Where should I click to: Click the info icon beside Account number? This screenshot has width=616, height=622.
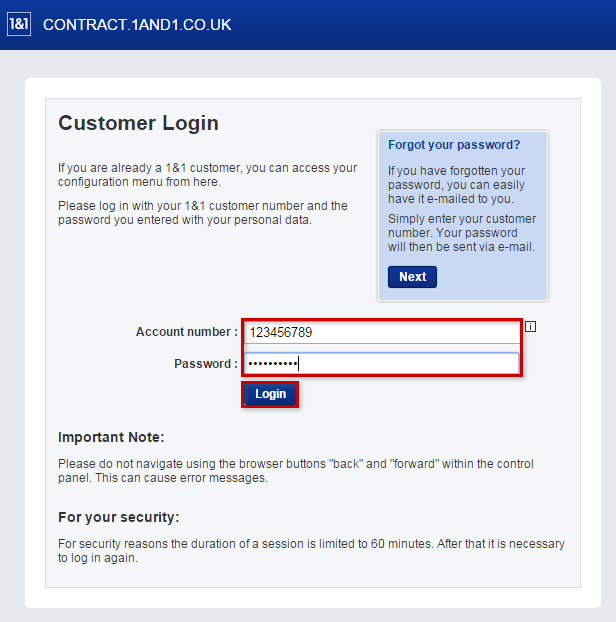531,326
